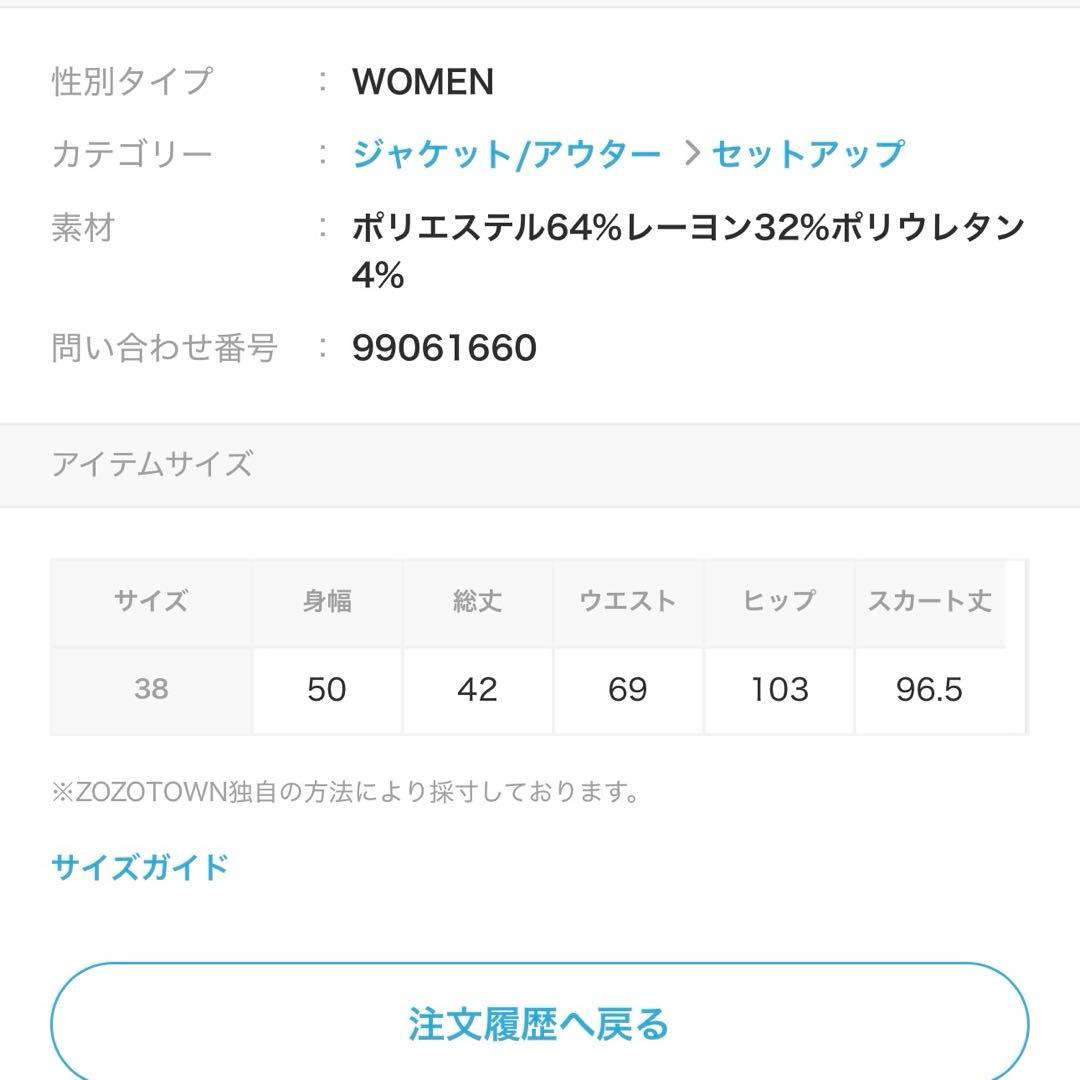Click the スカート丈 column header
Image resolution: width=1080 pixels, height=1080 pixels.
coord(930,602)
